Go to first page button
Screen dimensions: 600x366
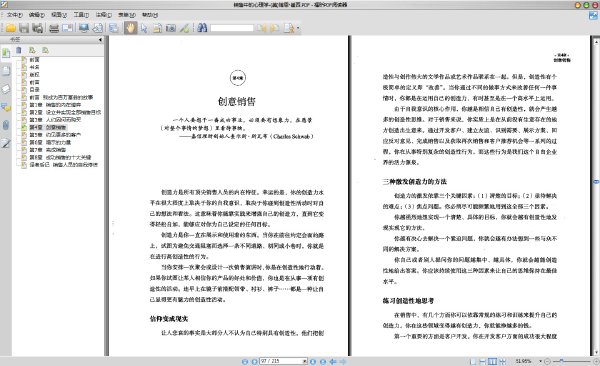(x=245, y=361)
